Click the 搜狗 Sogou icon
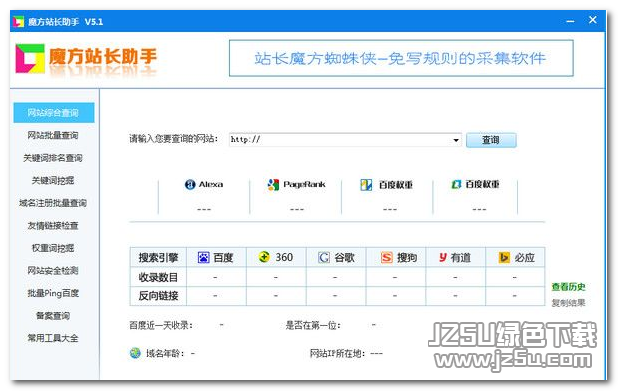This screenshot has height=391, width=618. click(x=387, y=257)
